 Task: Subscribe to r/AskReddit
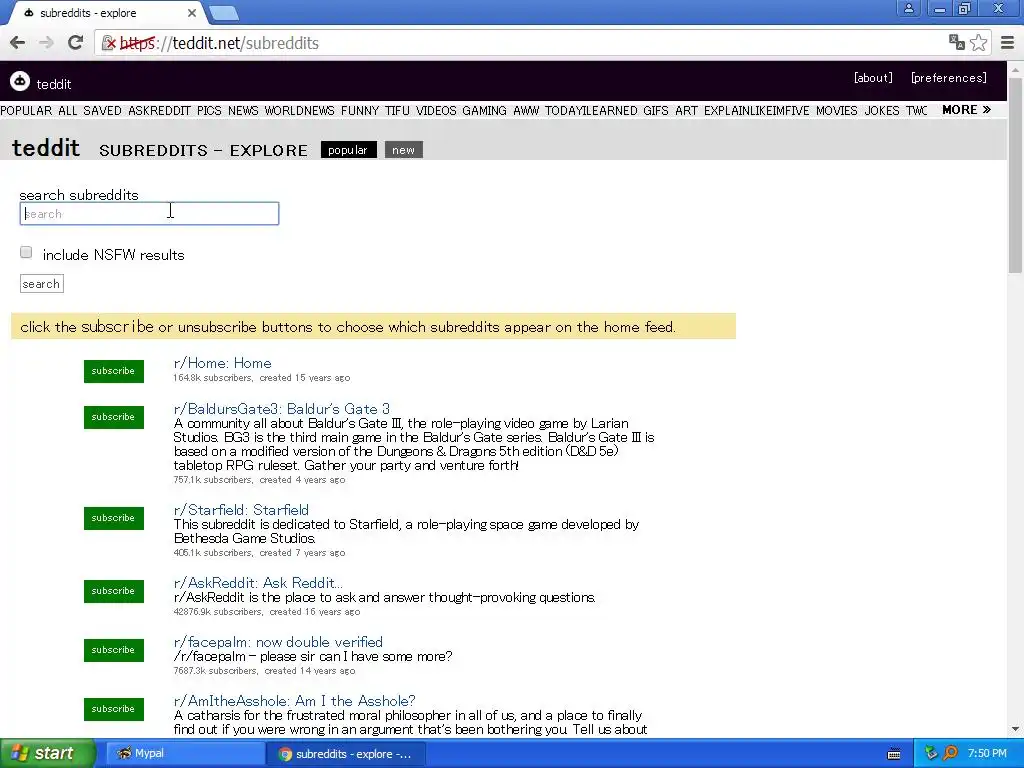point(114,591)
